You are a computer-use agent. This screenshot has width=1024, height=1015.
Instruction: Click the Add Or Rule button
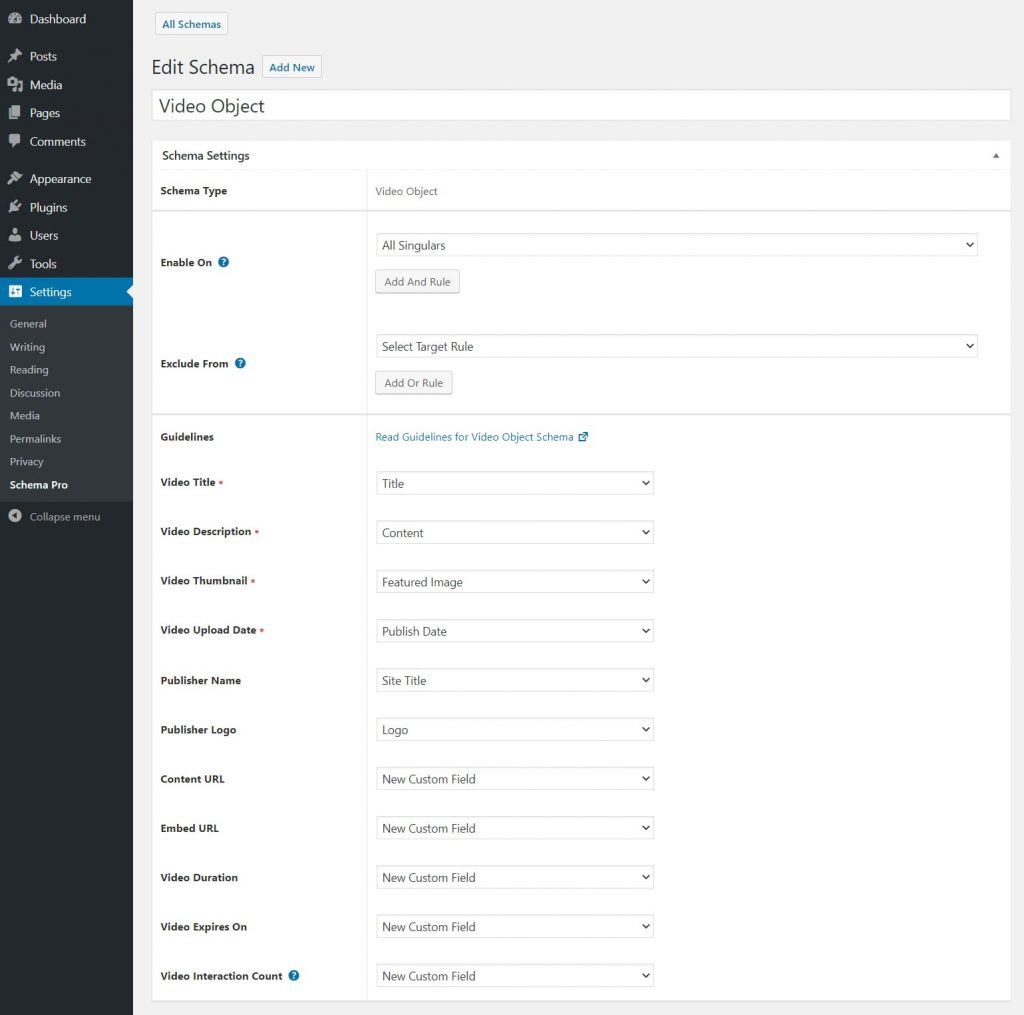(413, 383)
